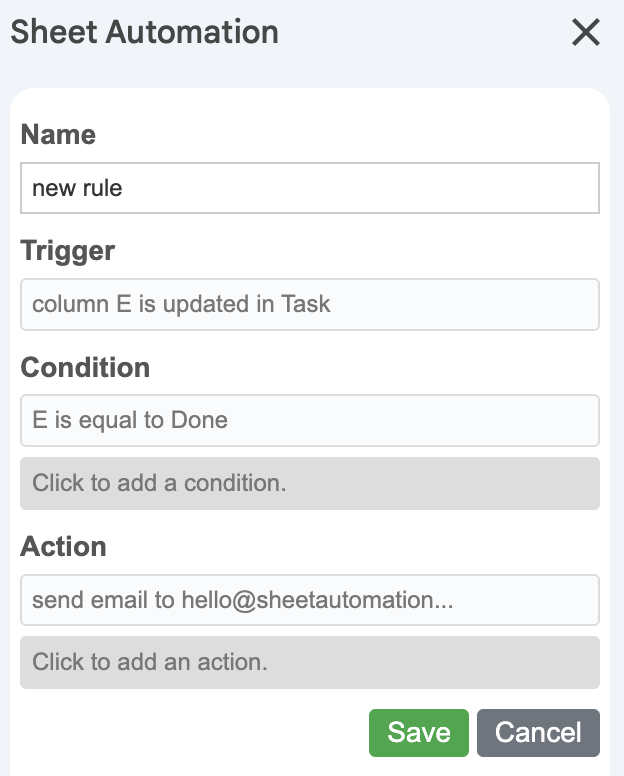Click blank area beside the Action heading
The image size is (624, 776).
click(x=350, y=547)
